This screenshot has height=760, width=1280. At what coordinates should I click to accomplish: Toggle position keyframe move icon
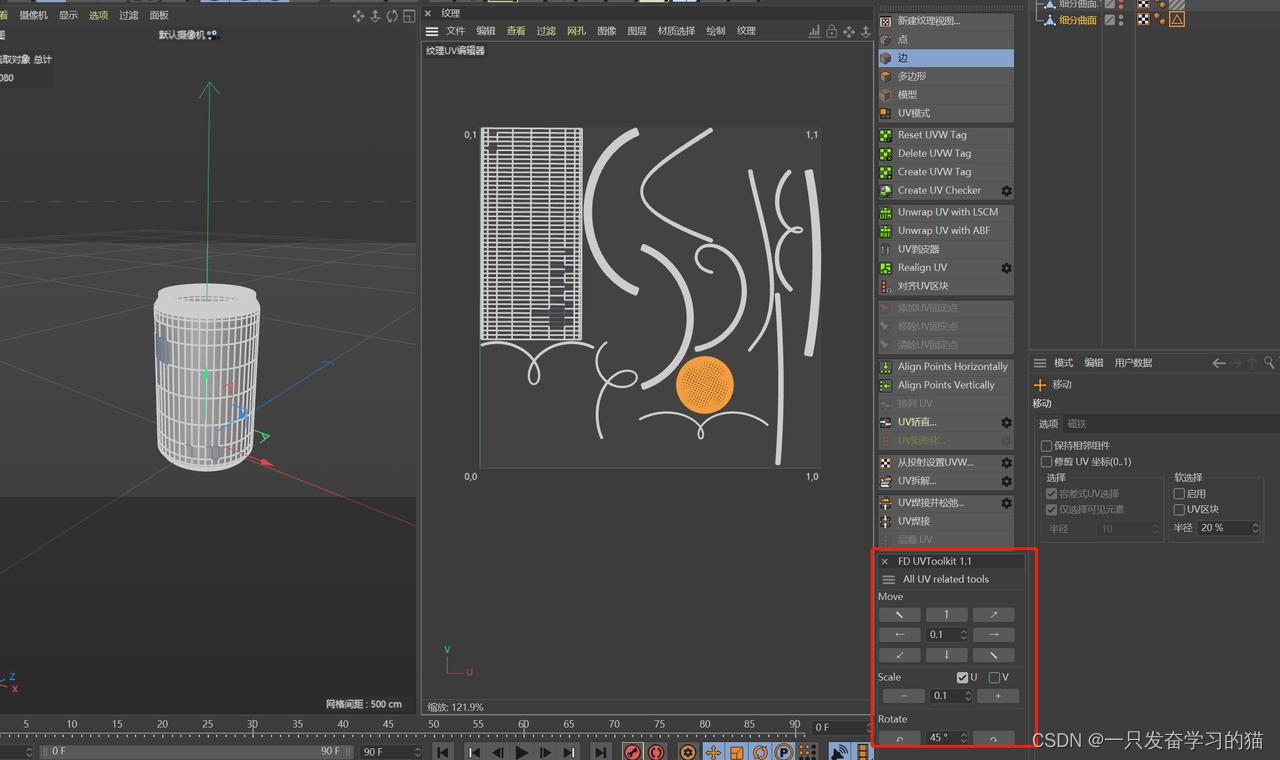pos(713,752)
